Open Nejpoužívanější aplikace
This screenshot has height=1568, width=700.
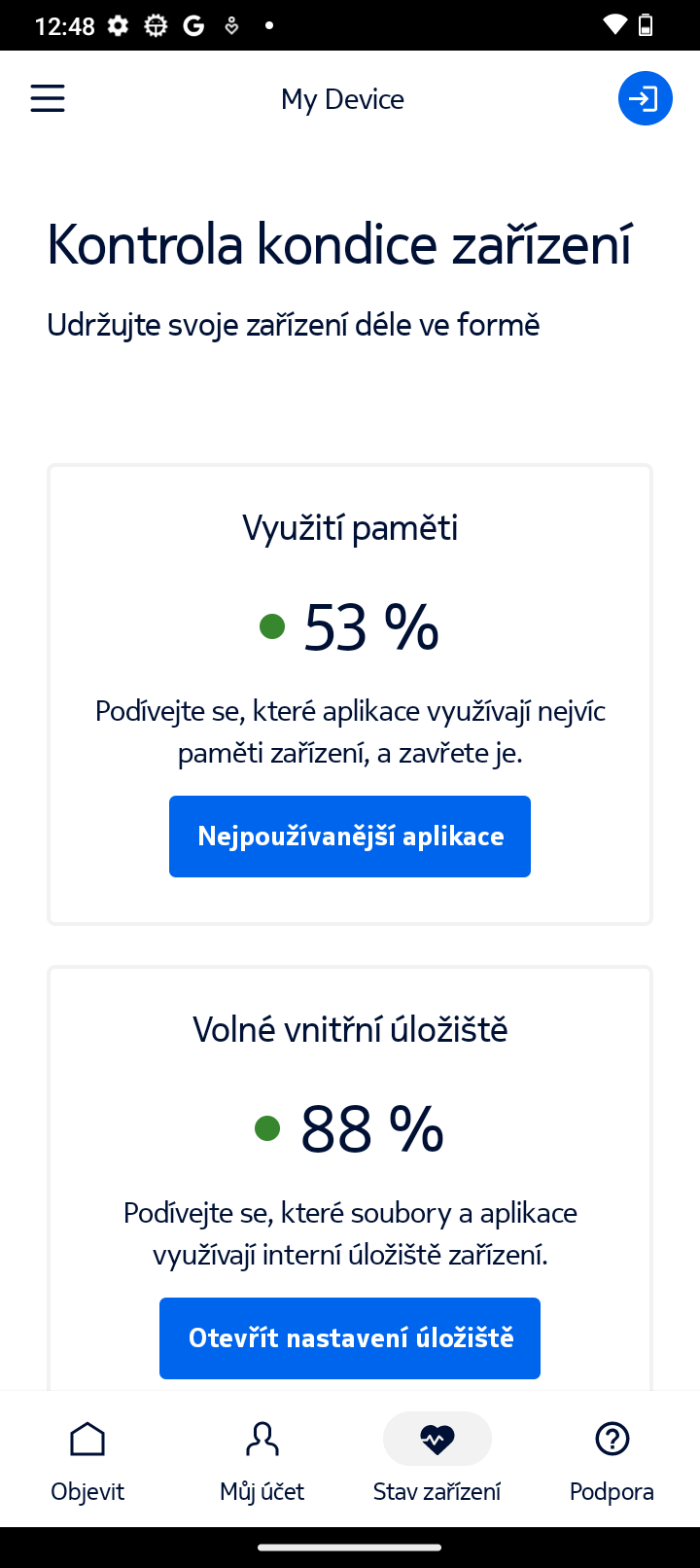click(350, 836)
